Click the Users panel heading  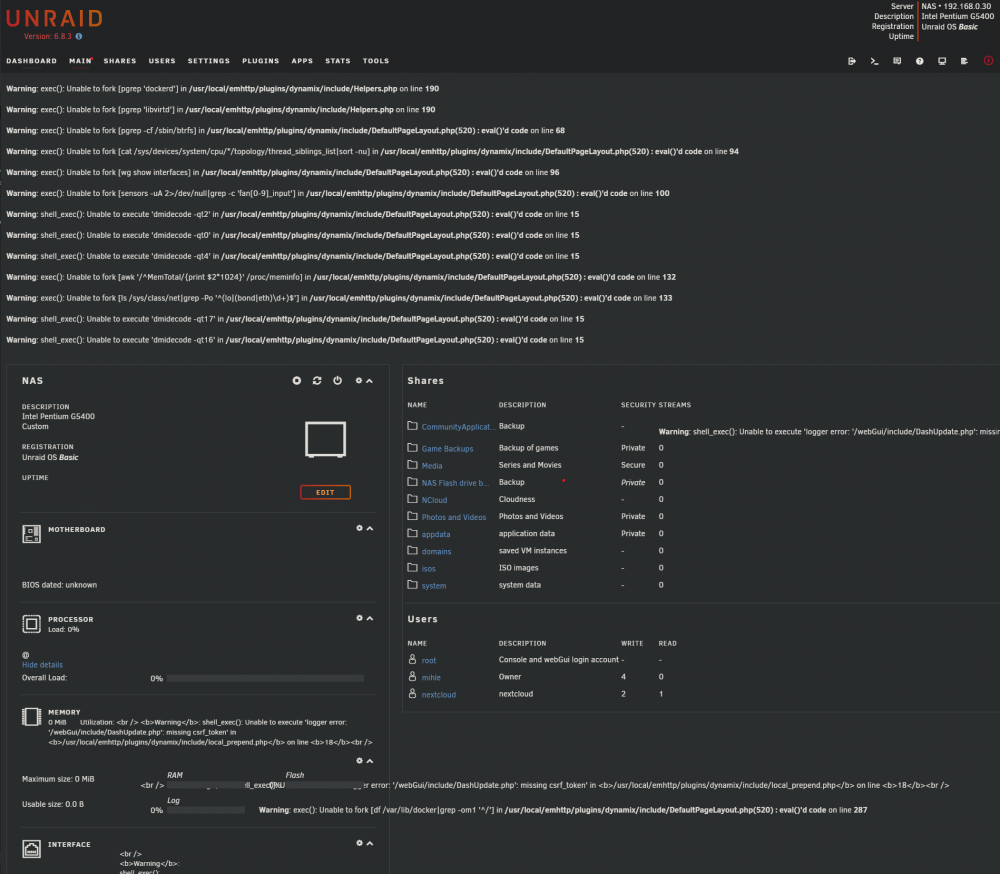click(422, 619)
